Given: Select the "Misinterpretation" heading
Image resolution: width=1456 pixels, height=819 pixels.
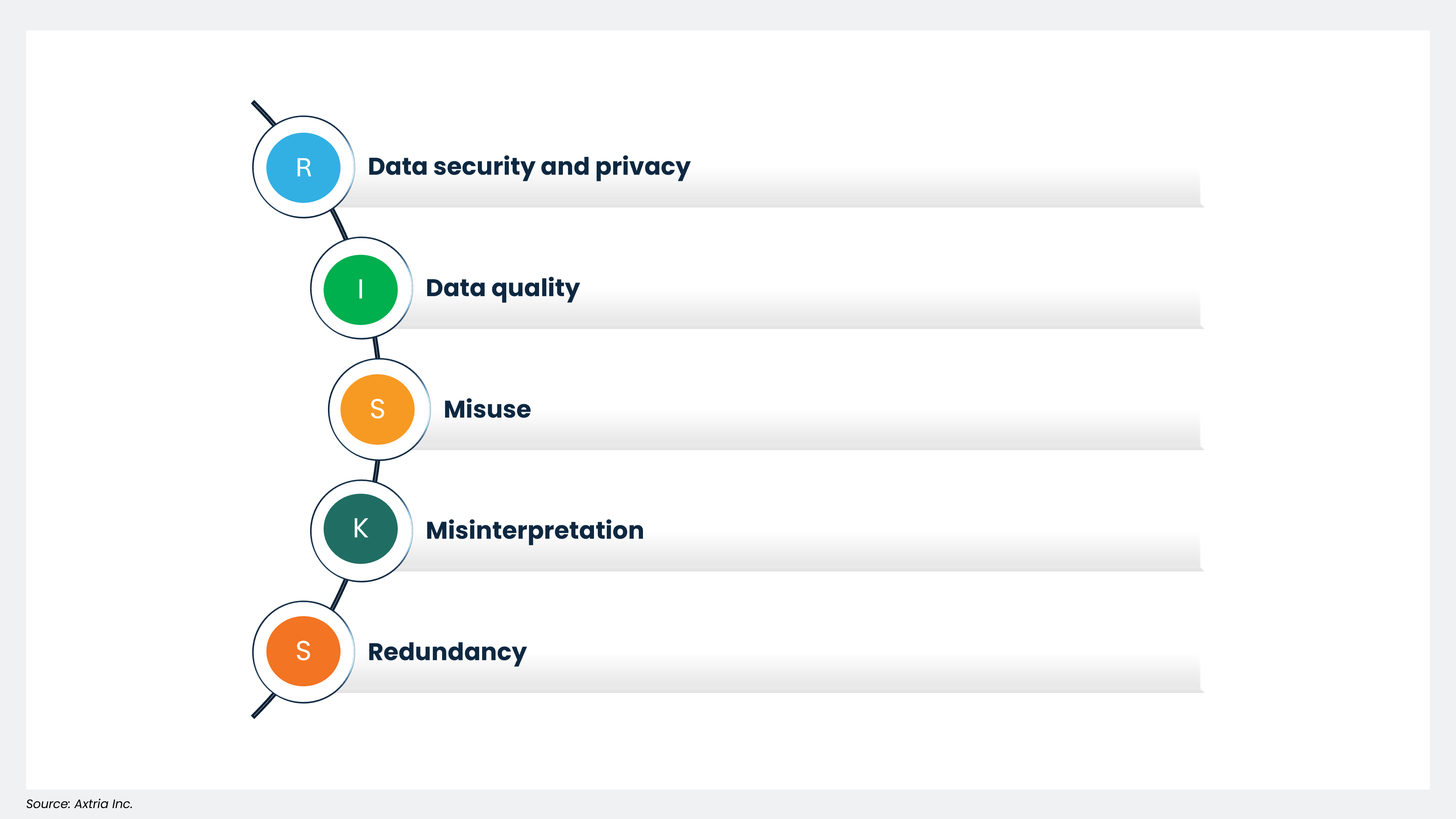Looking at the screenshot, I should pyautogui.click(x=535, y=531).
